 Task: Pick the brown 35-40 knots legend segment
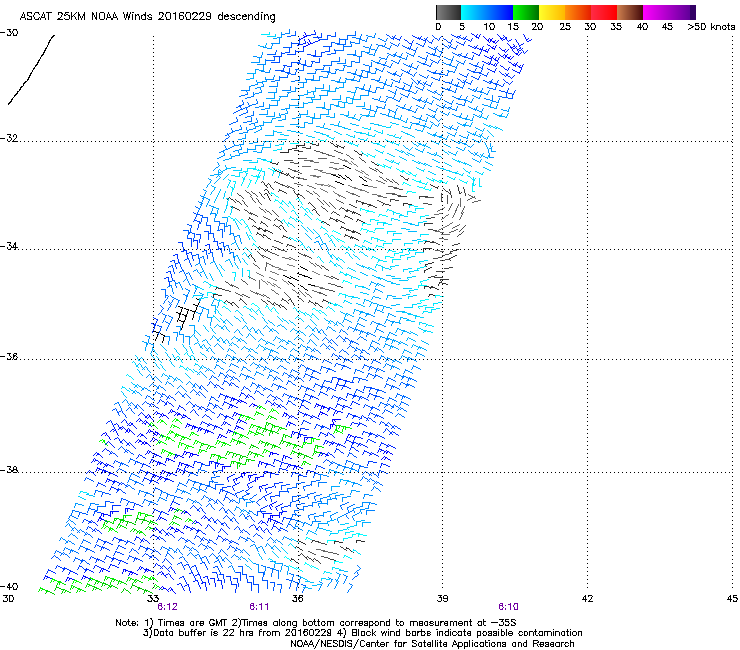click(x=630, y=12)
